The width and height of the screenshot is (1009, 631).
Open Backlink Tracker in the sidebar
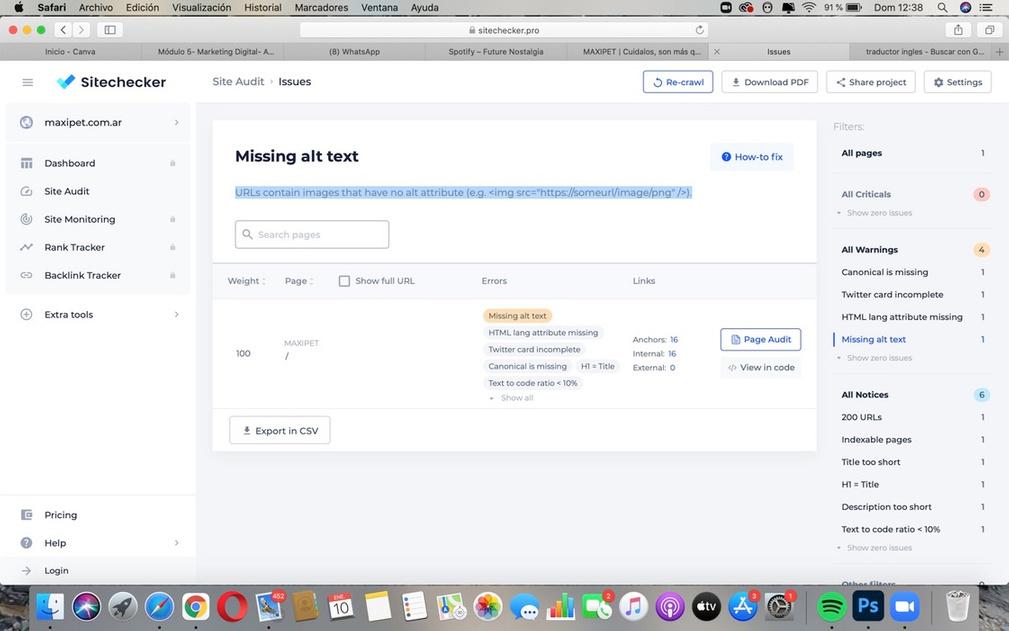point(82,275)
